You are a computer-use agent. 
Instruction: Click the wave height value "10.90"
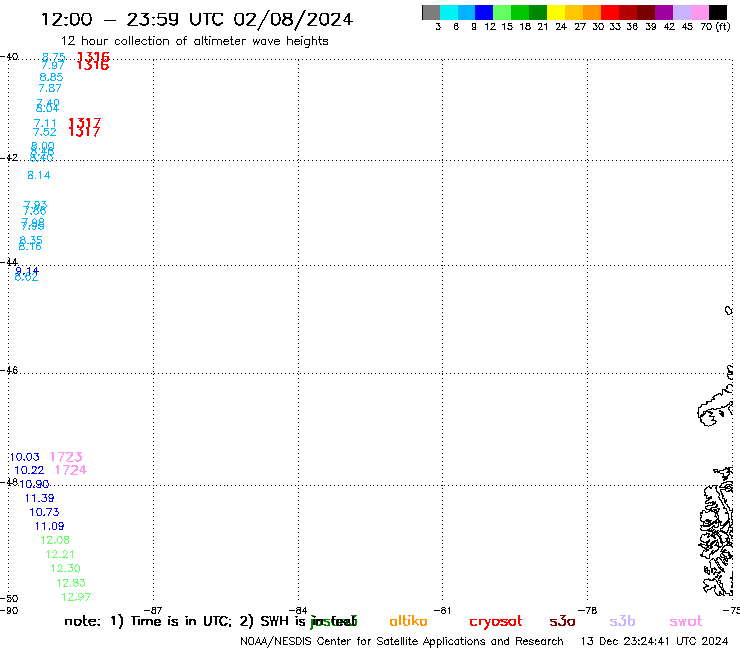(x=34, y=484)
